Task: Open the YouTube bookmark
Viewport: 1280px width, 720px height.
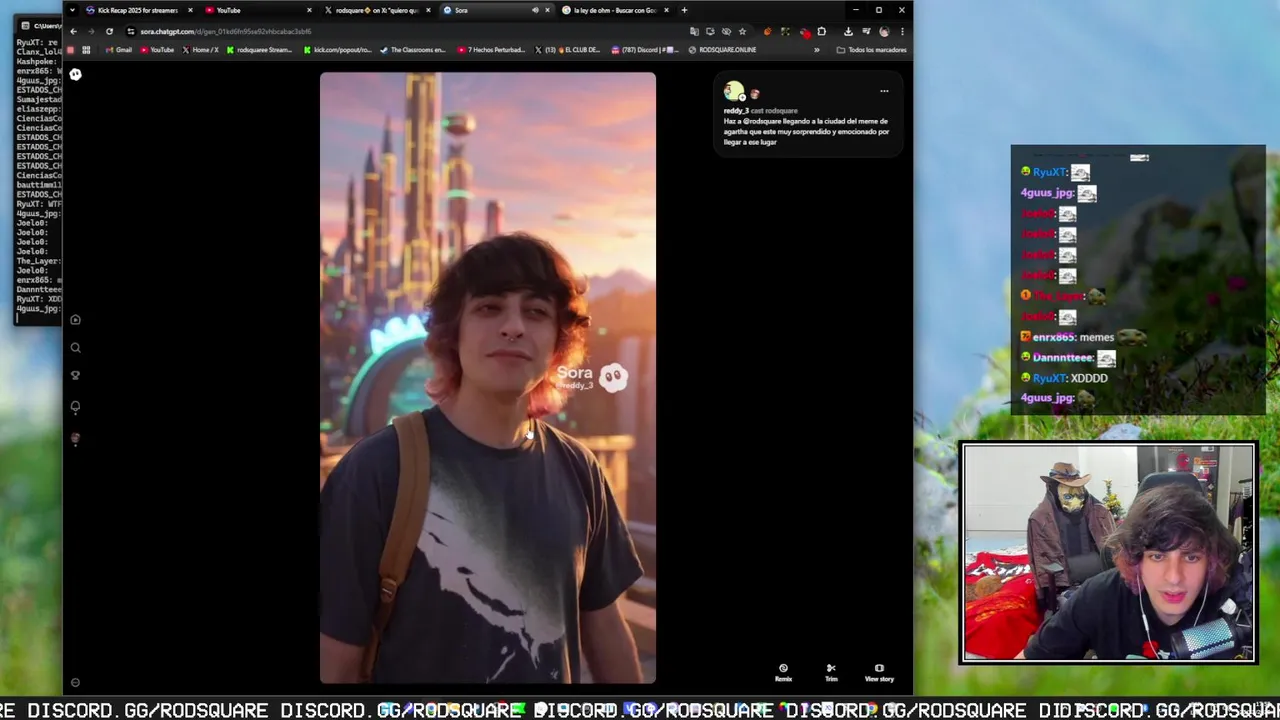Action: pyautogui.click(x=157, y=50)
